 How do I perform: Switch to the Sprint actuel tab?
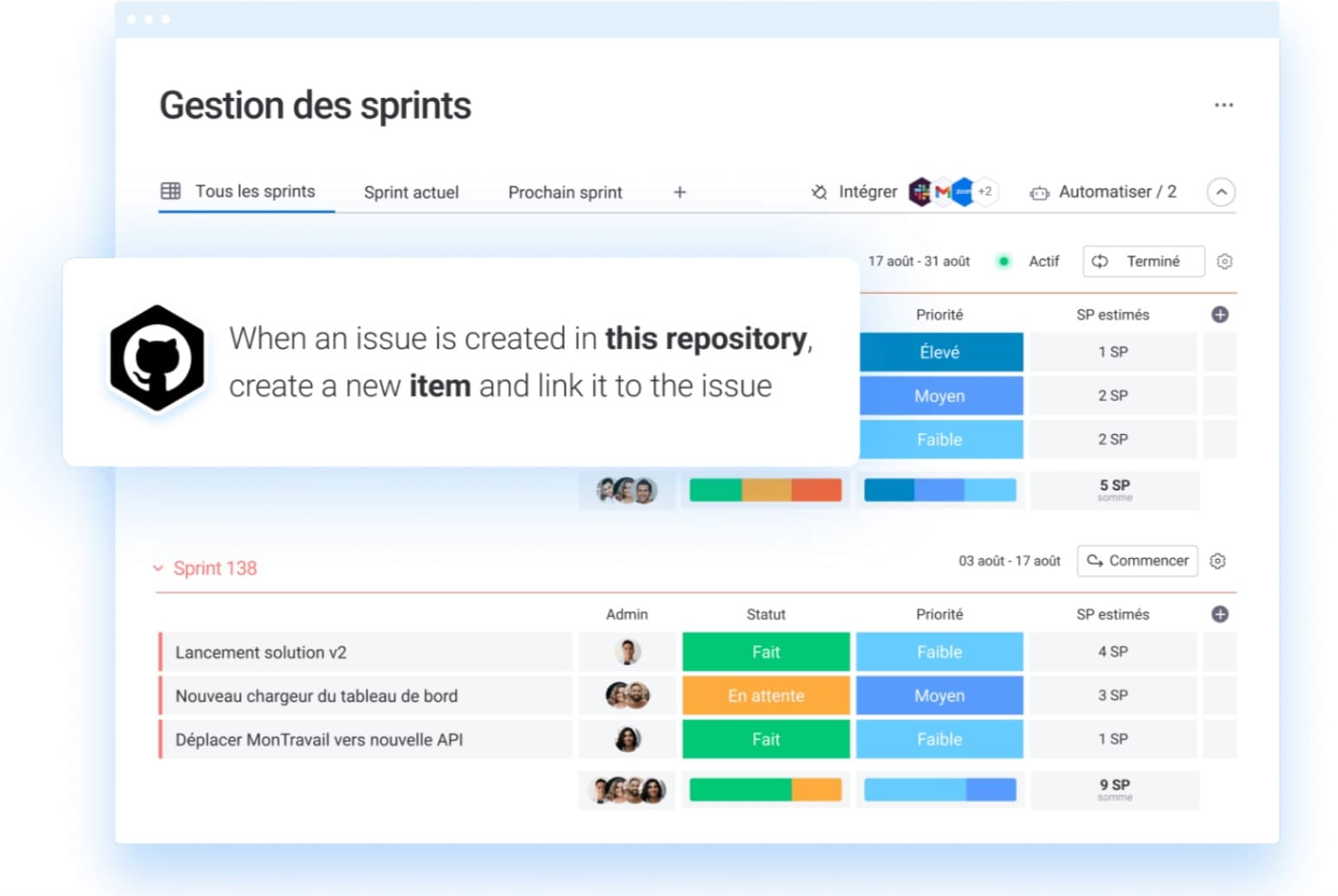point(412,192)
